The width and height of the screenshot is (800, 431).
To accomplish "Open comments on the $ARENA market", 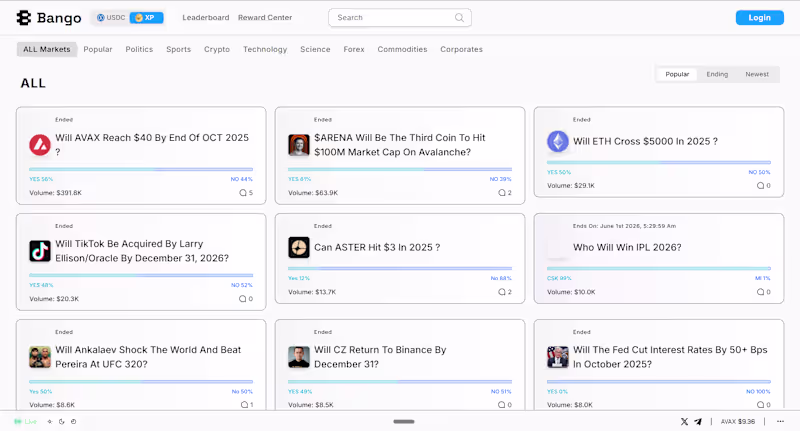I will tap(505, 193).
